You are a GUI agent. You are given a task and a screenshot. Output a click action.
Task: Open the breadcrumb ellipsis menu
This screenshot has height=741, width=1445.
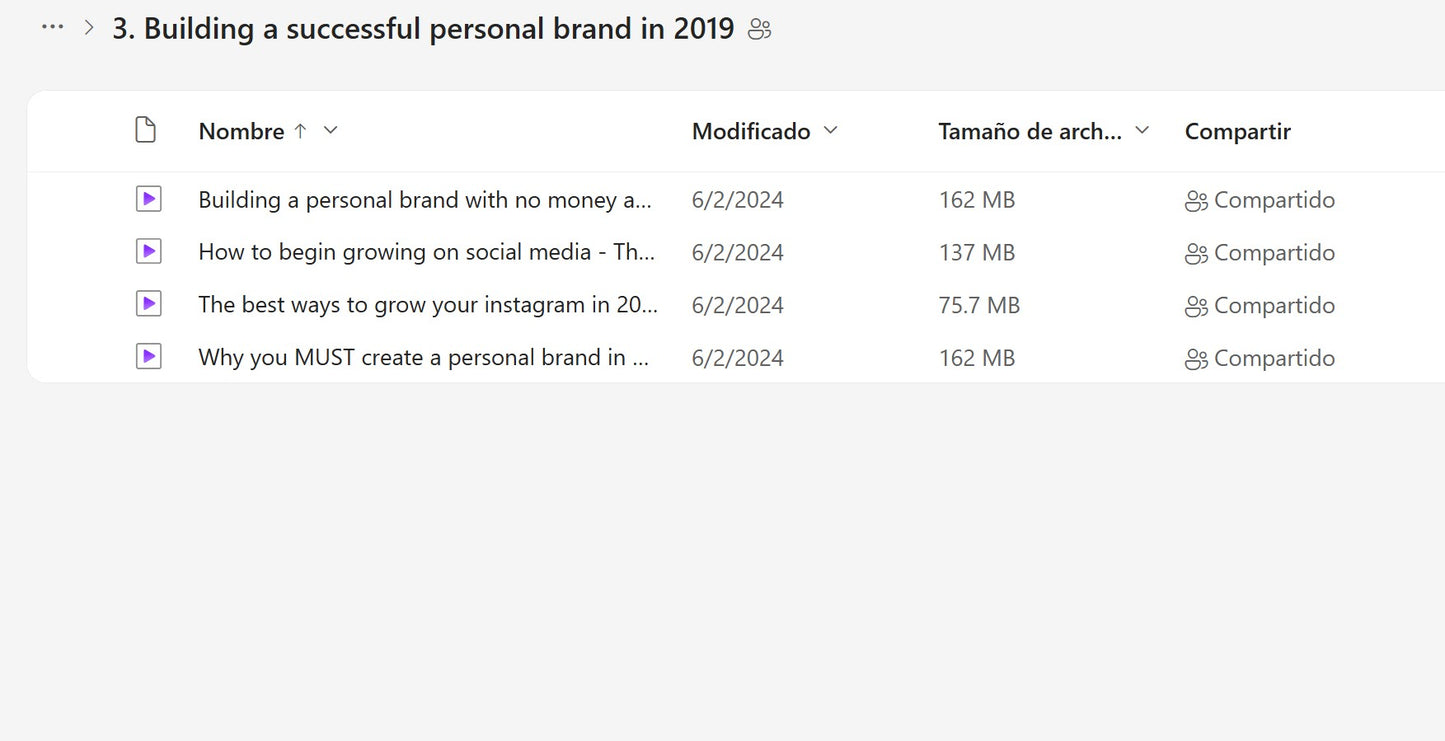coord(52,28)
